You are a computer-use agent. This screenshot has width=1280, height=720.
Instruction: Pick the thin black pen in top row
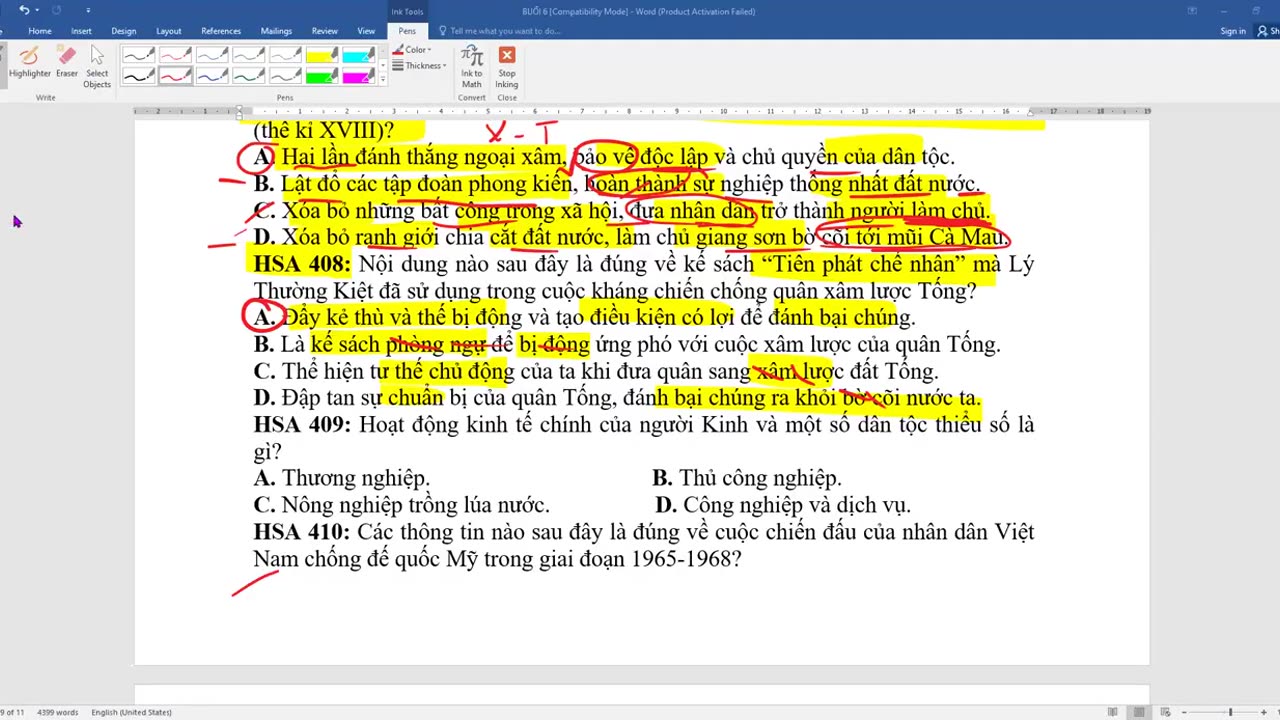[x=139, y=56]
